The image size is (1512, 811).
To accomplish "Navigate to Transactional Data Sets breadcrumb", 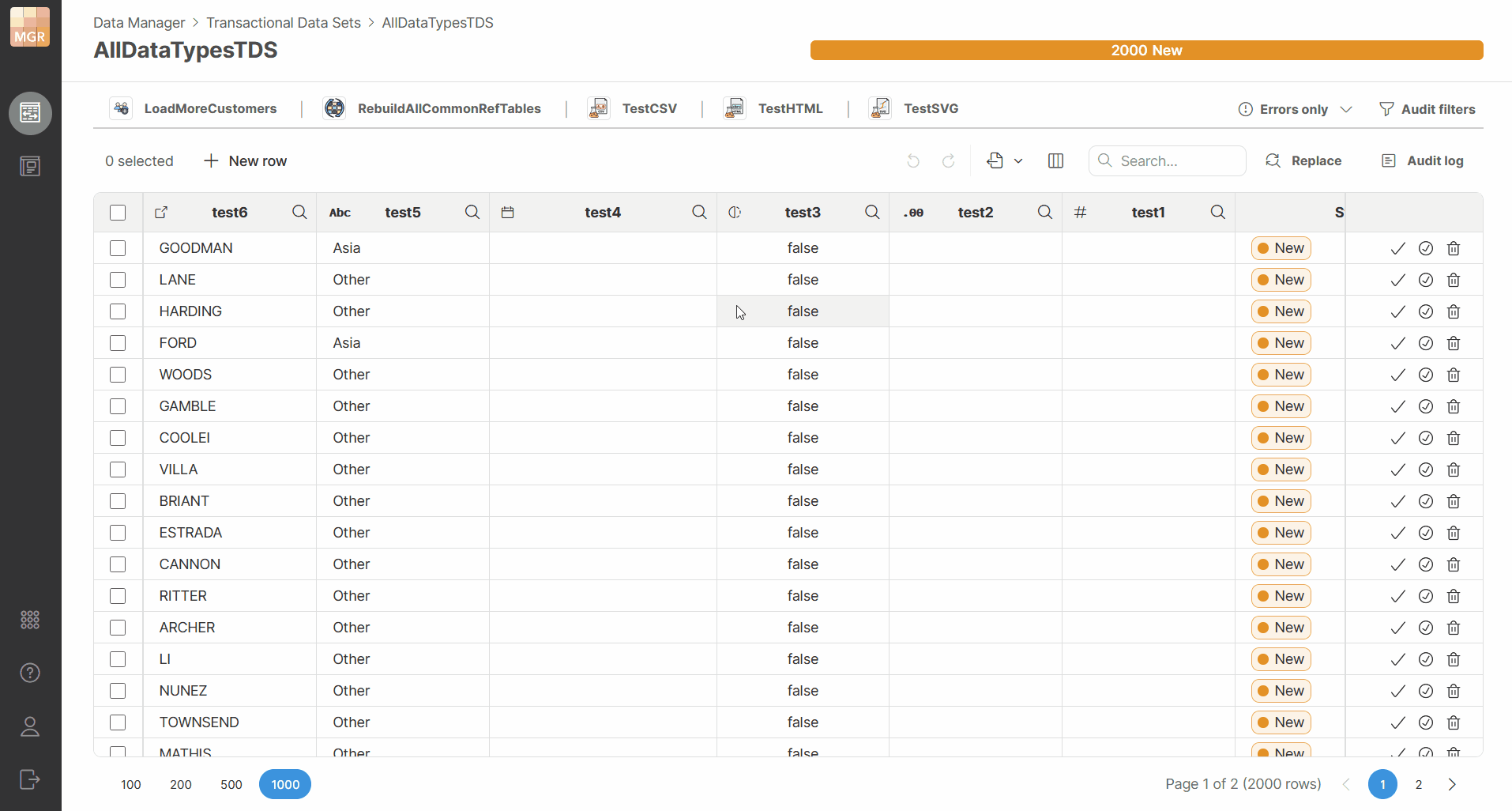I will tap(283, 22).
